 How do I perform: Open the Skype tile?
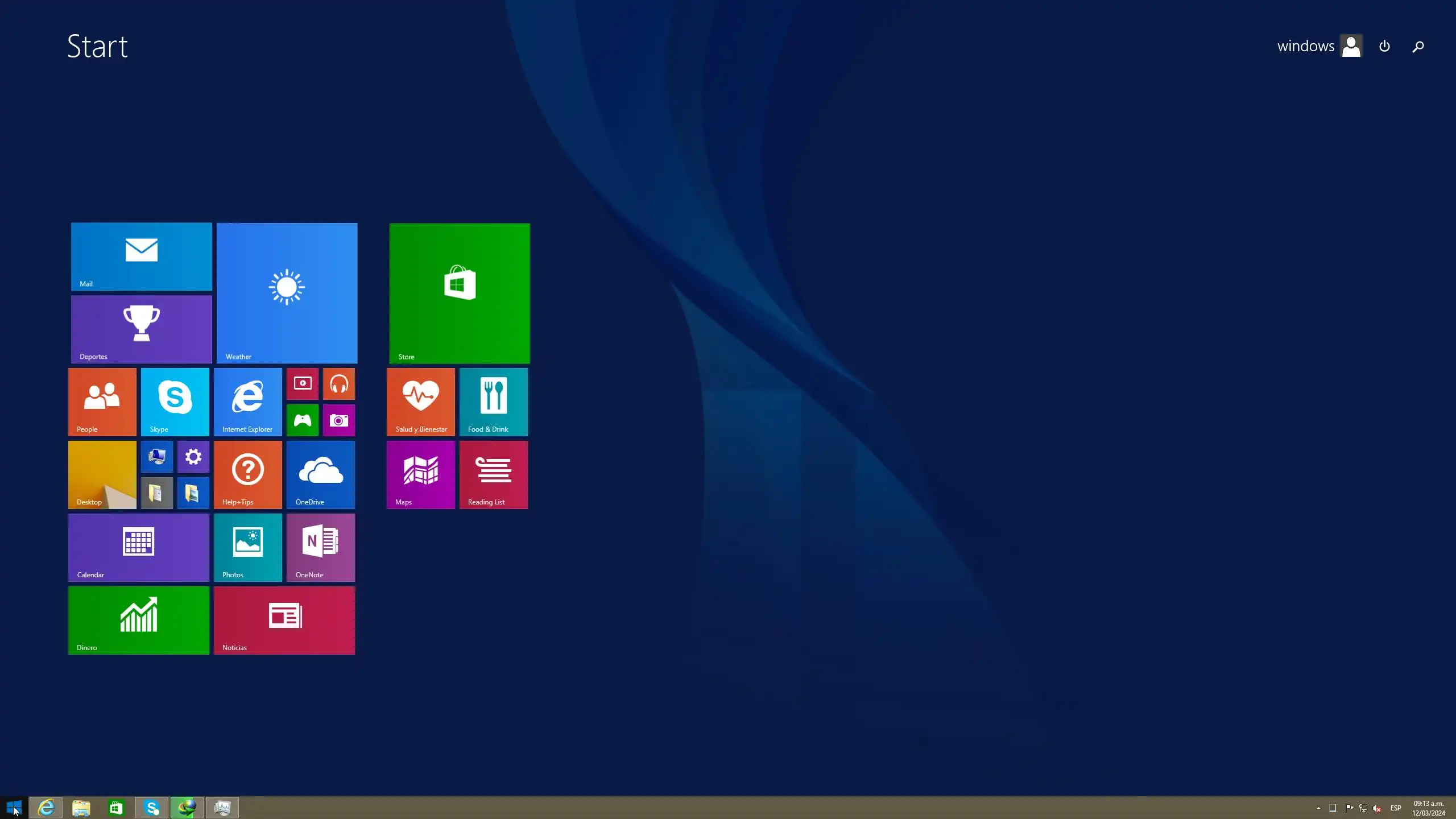175,402
